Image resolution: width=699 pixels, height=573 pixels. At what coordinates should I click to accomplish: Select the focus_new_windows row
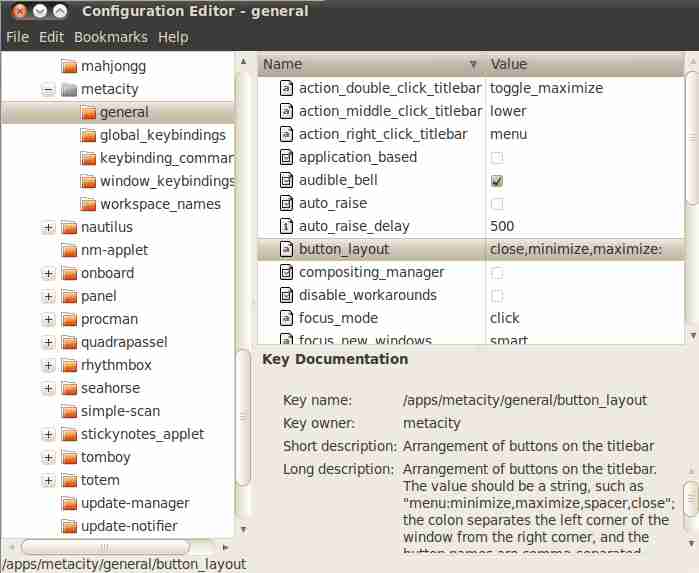coord(470,339)
